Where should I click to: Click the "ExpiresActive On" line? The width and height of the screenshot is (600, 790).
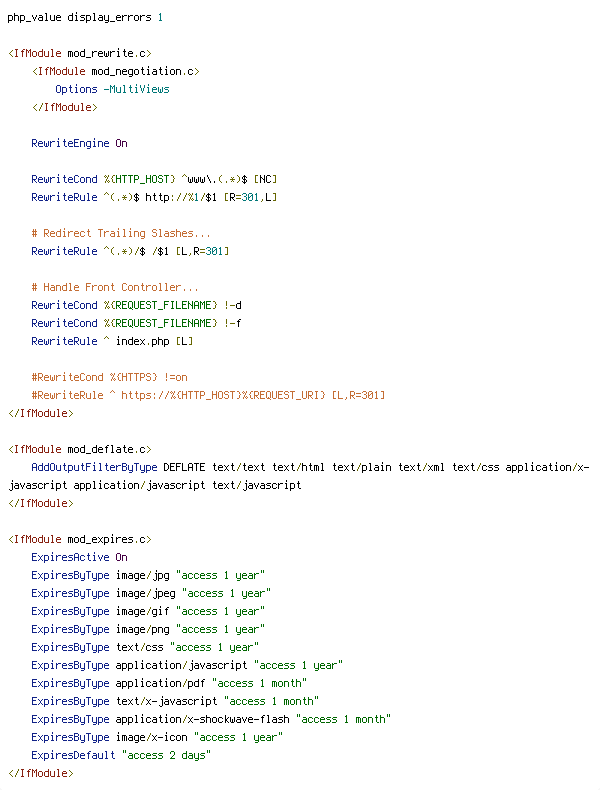click(x=80, y=557)
